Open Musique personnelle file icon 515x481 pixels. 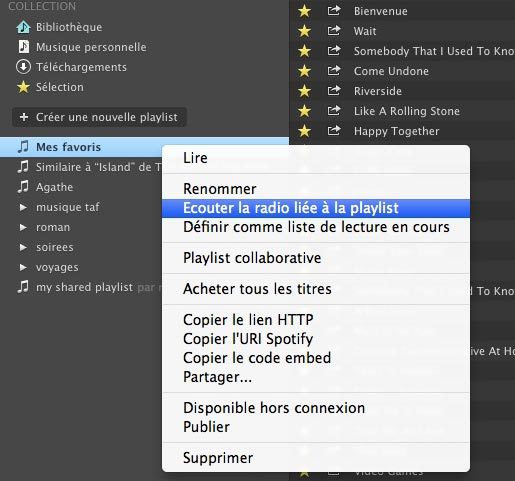coord(23,47)
